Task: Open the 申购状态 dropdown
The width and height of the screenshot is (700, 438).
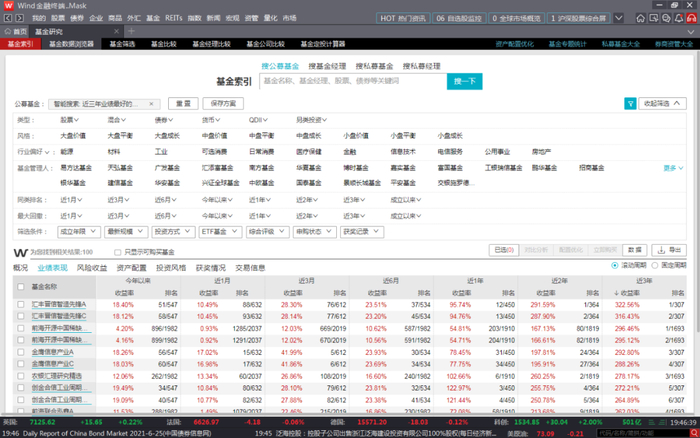Action: tap(315, 231)
